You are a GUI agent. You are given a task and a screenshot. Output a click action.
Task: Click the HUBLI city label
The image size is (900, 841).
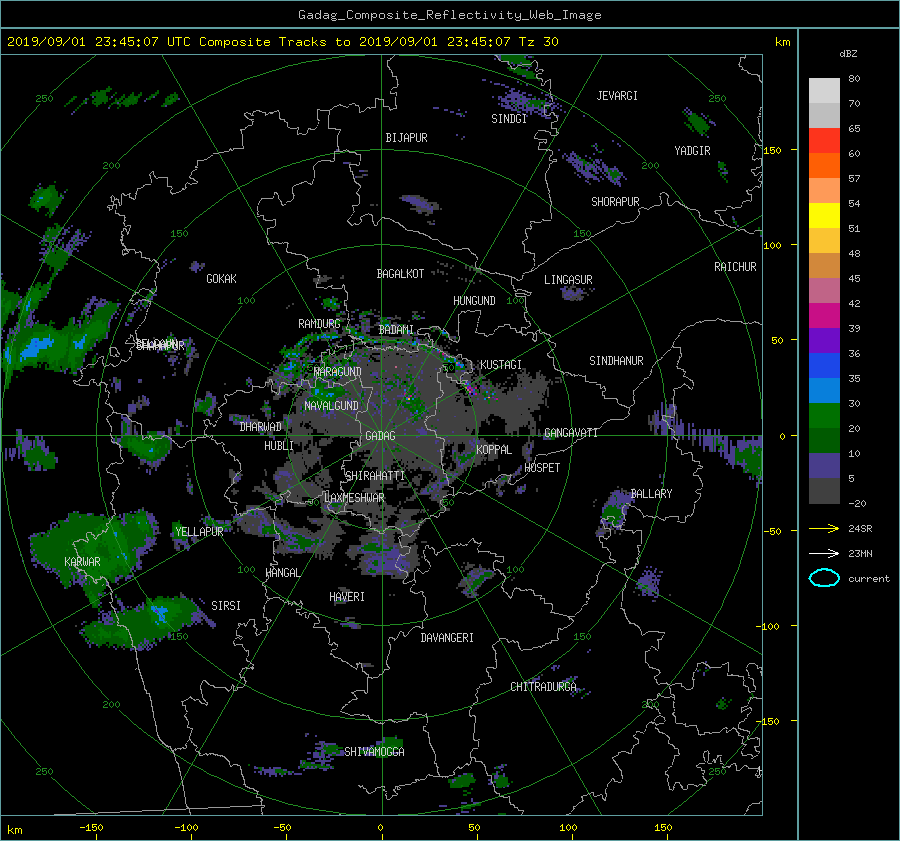pos(278,445)
